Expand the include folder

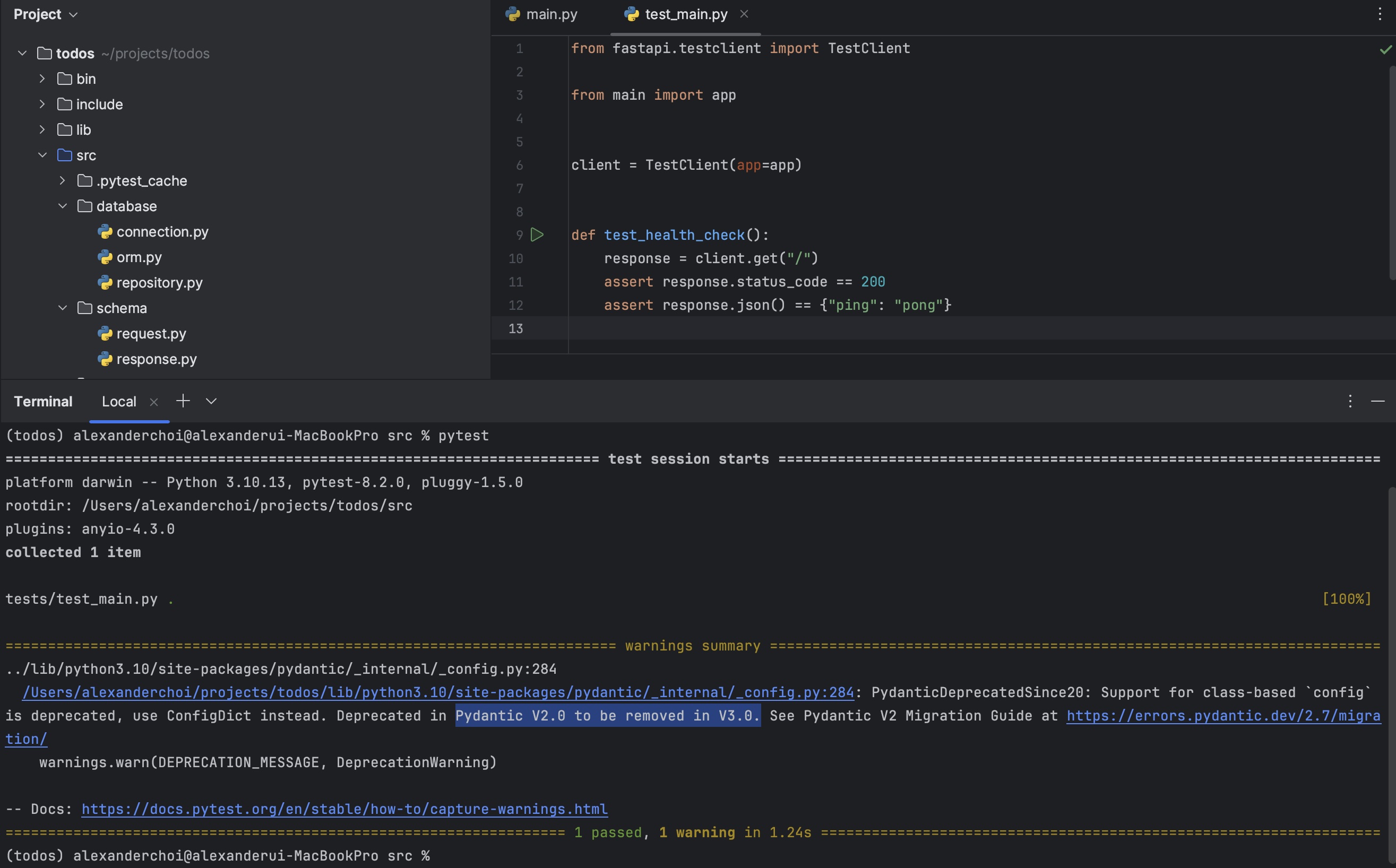pos(42,104)
